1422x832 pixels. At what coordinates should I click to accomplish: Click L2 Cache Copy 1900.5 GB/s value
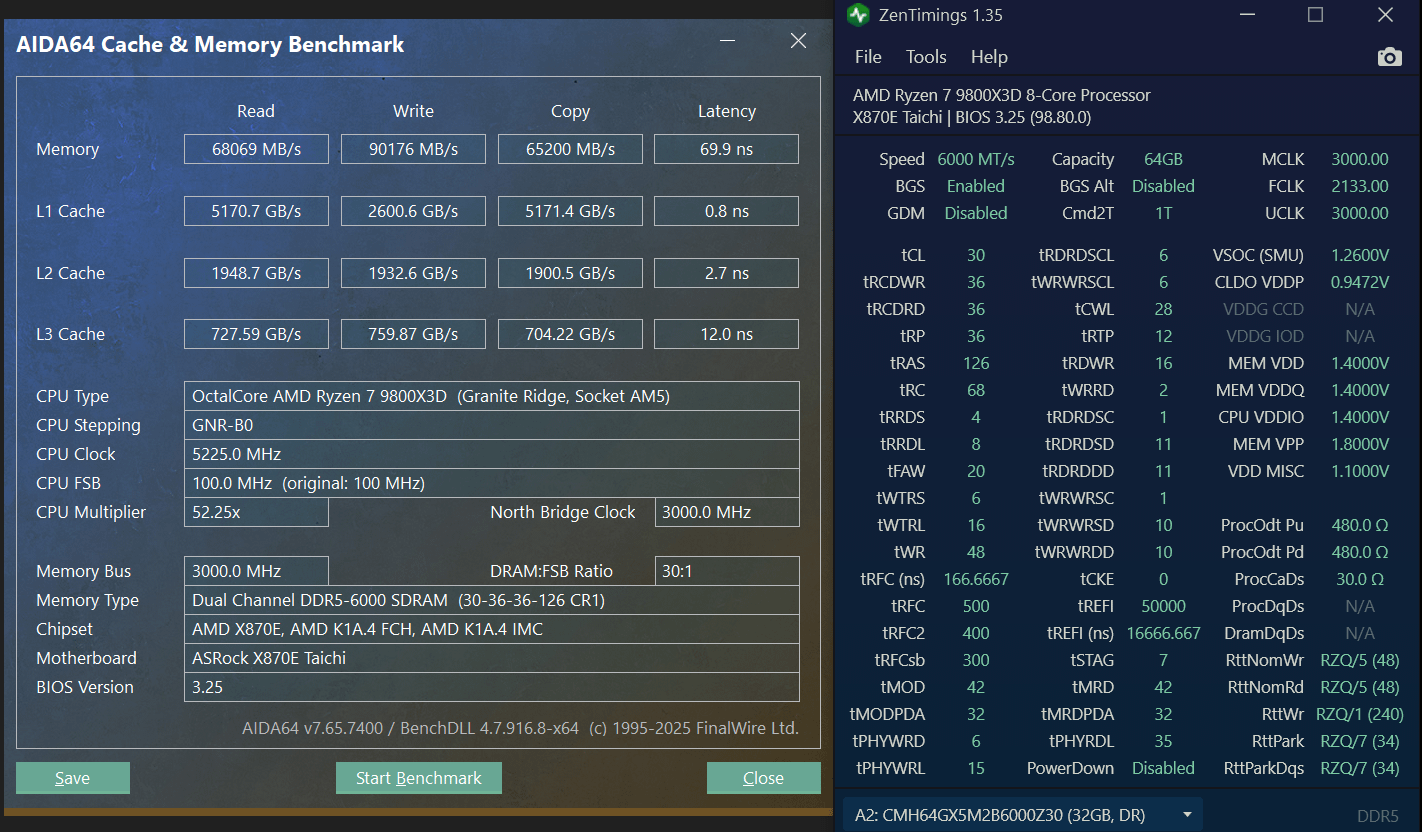pos(570,273)
